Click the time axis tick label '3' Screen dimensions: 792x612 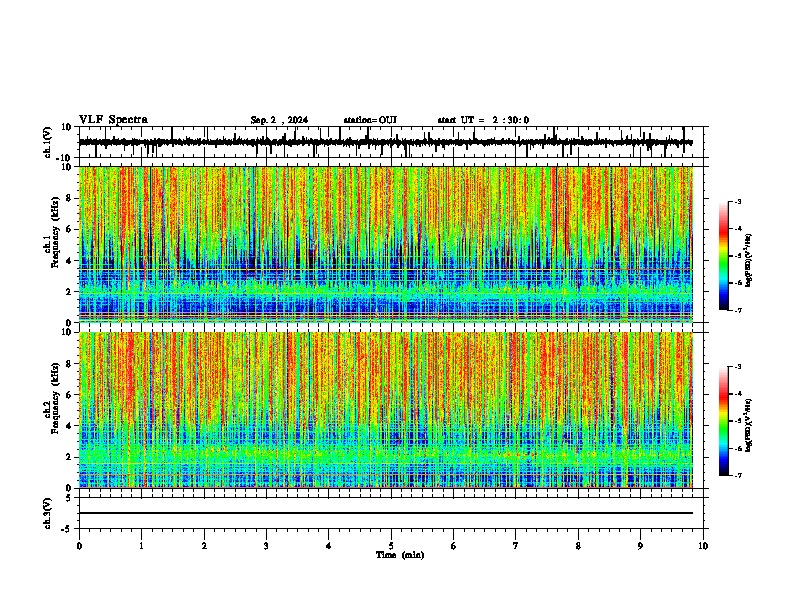coord(266,546)
